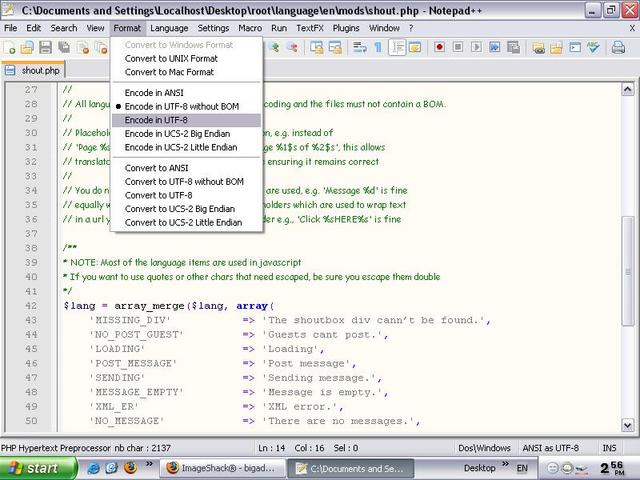
Task: Launch Internet Explorer from quick launch
Action: (93, 468)
